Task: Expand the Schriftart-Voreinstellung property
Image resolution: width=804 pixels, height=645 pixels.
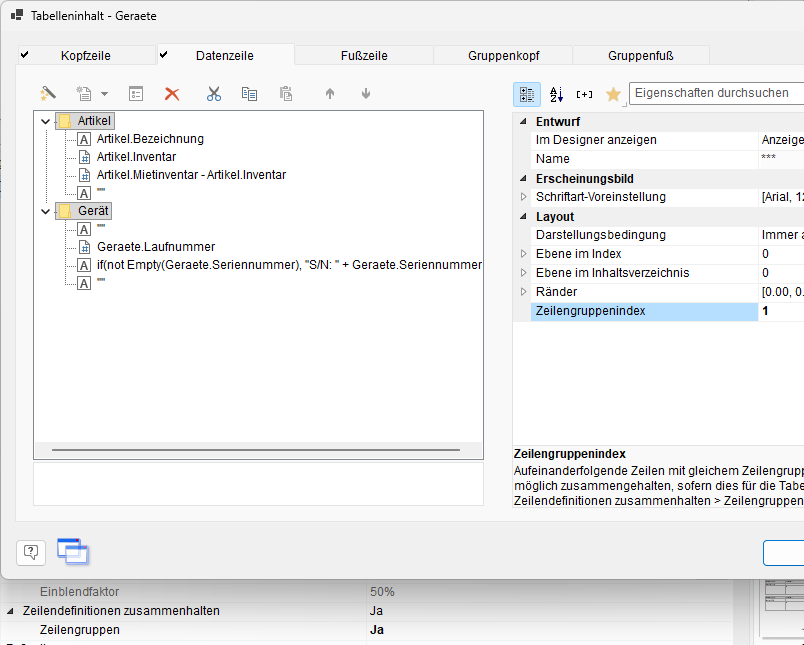Action: click(523, 197)
